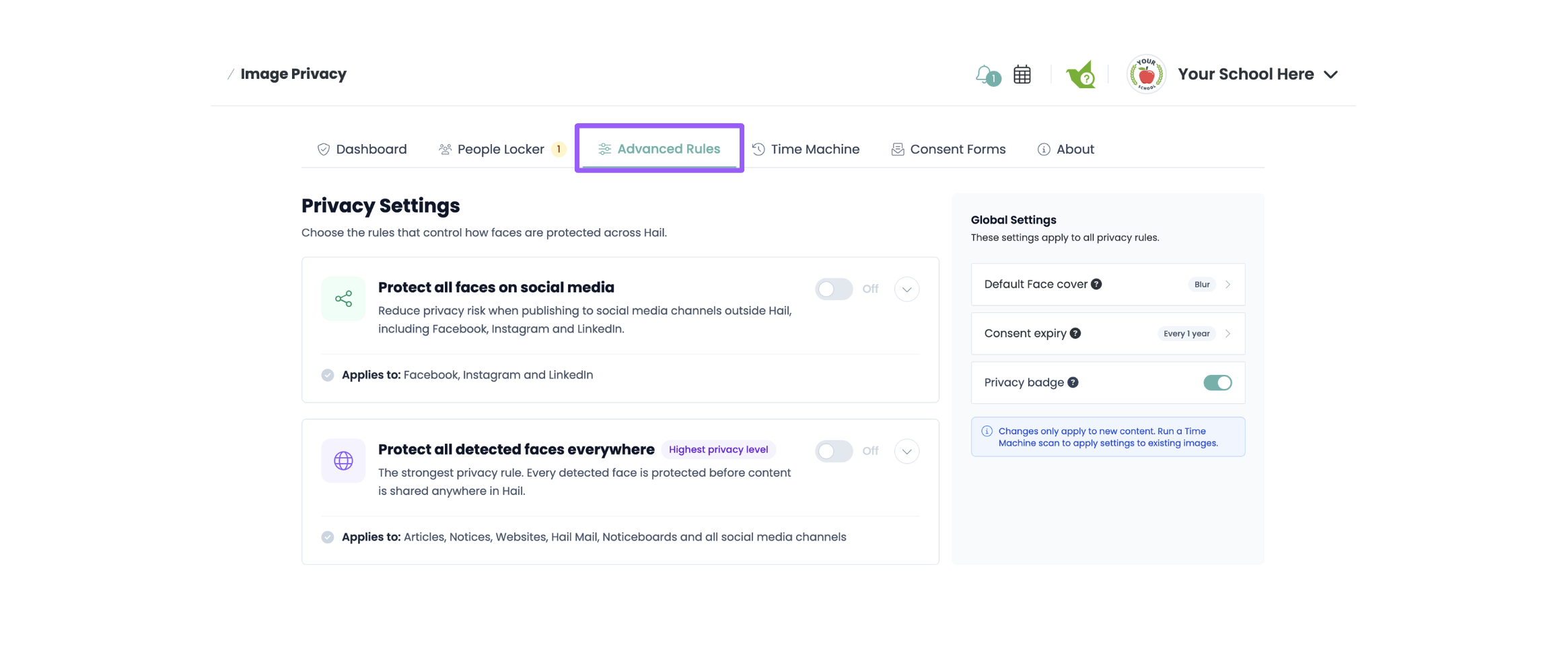Open Consent expiry Every 1 year setting

tap(1108, 334)
